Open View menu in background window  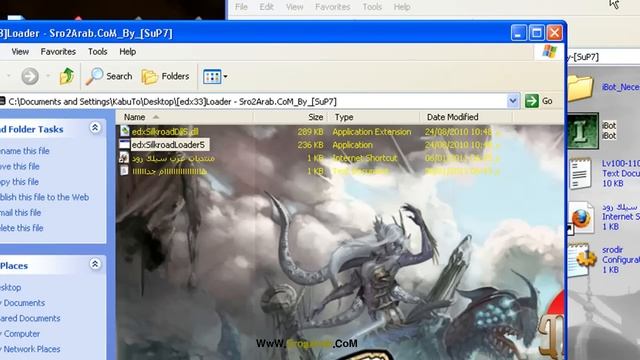coord(294,7)
